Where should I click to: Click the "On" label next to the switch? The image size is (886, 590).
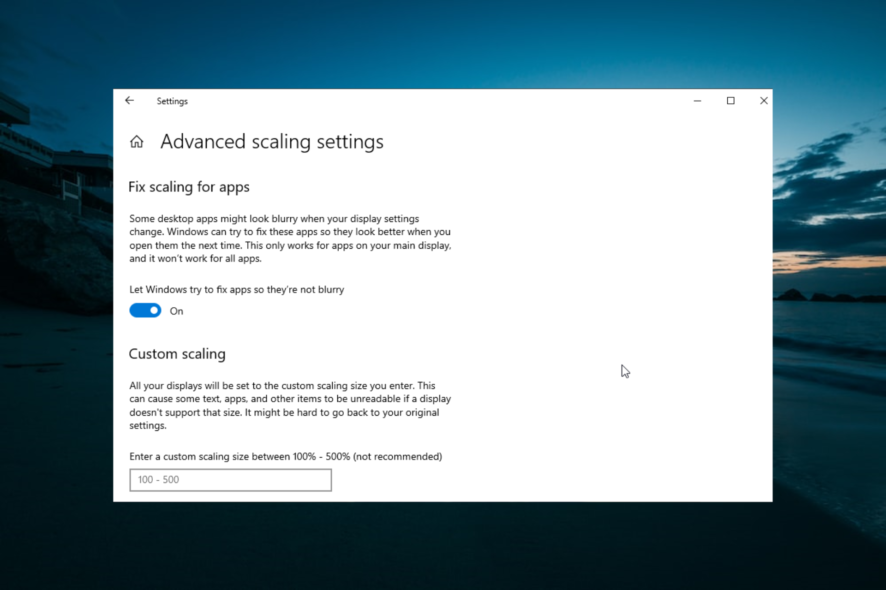coord(177,311)
